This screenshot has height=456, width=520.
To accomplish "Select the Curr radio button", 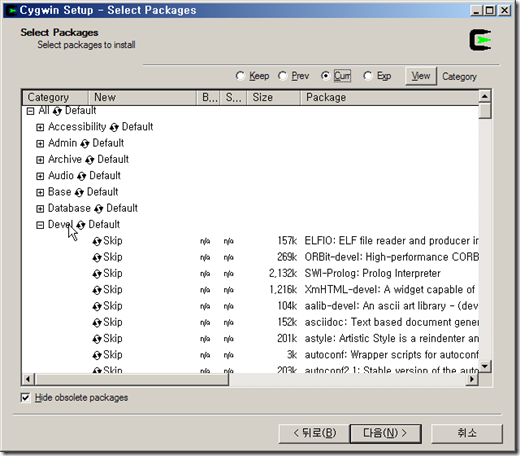I will (325, 76).
